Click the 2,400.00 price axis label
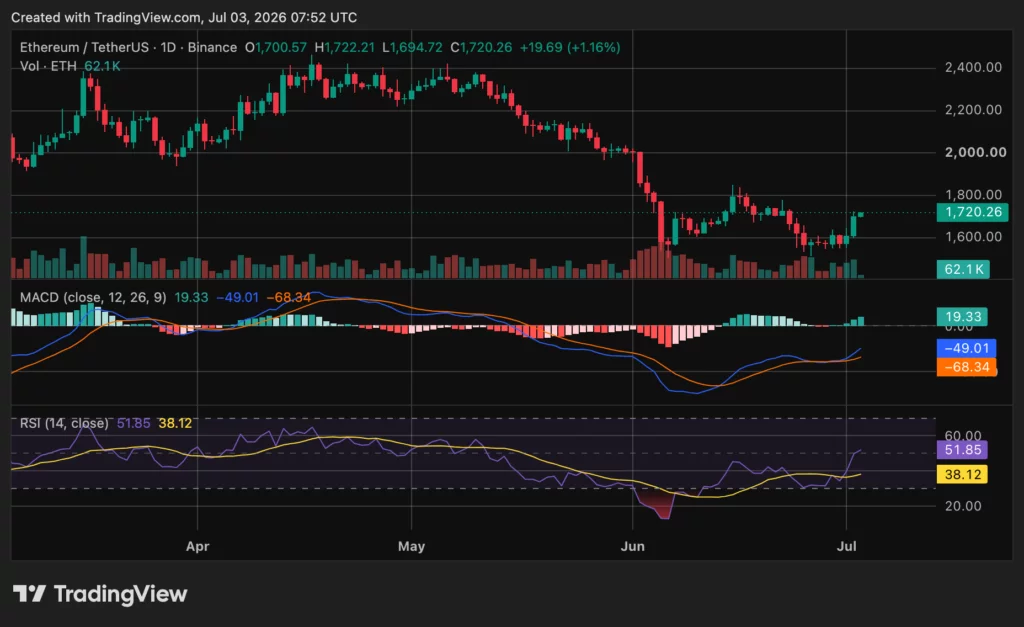1024x627 pixels. pyautogui.click(x=973, y=67)
